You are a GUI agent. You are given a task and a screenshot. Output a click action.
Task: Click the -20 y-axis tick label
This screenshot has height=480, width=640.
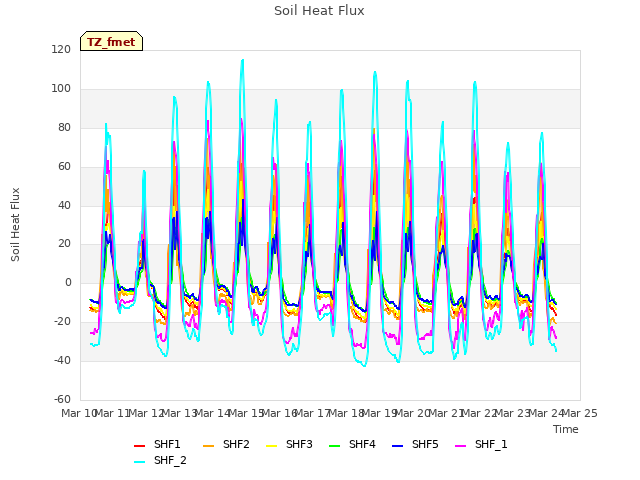pos(62,322)
